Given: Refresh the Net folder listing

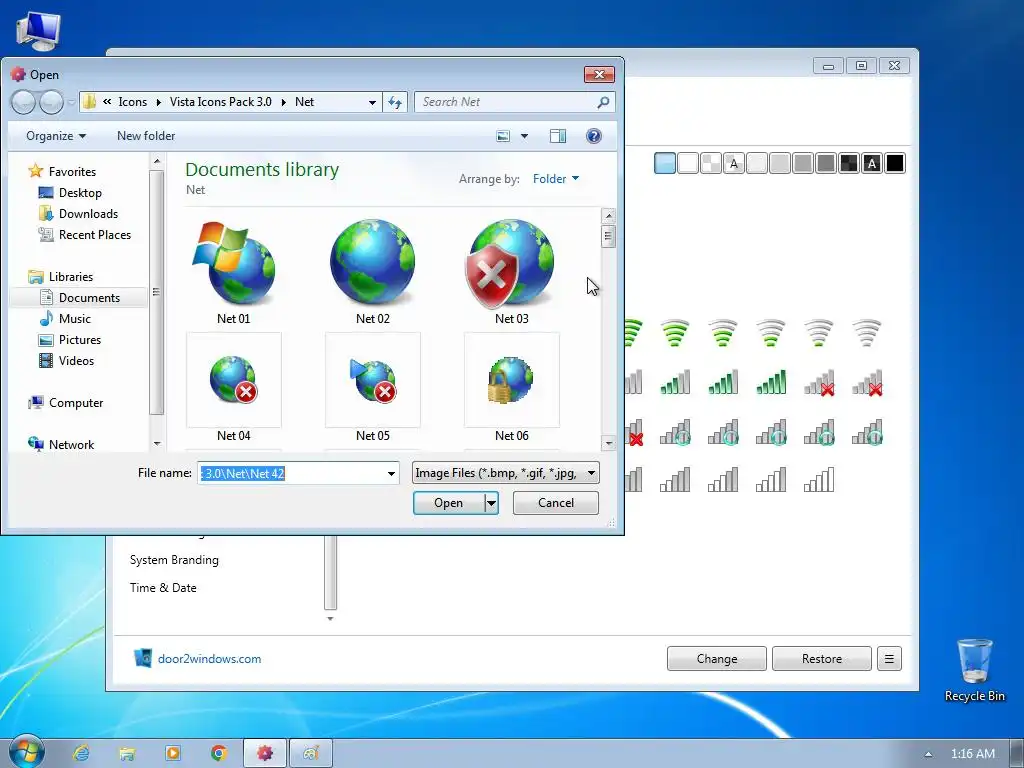Looking at the screenshot, I should coord(395,103).
